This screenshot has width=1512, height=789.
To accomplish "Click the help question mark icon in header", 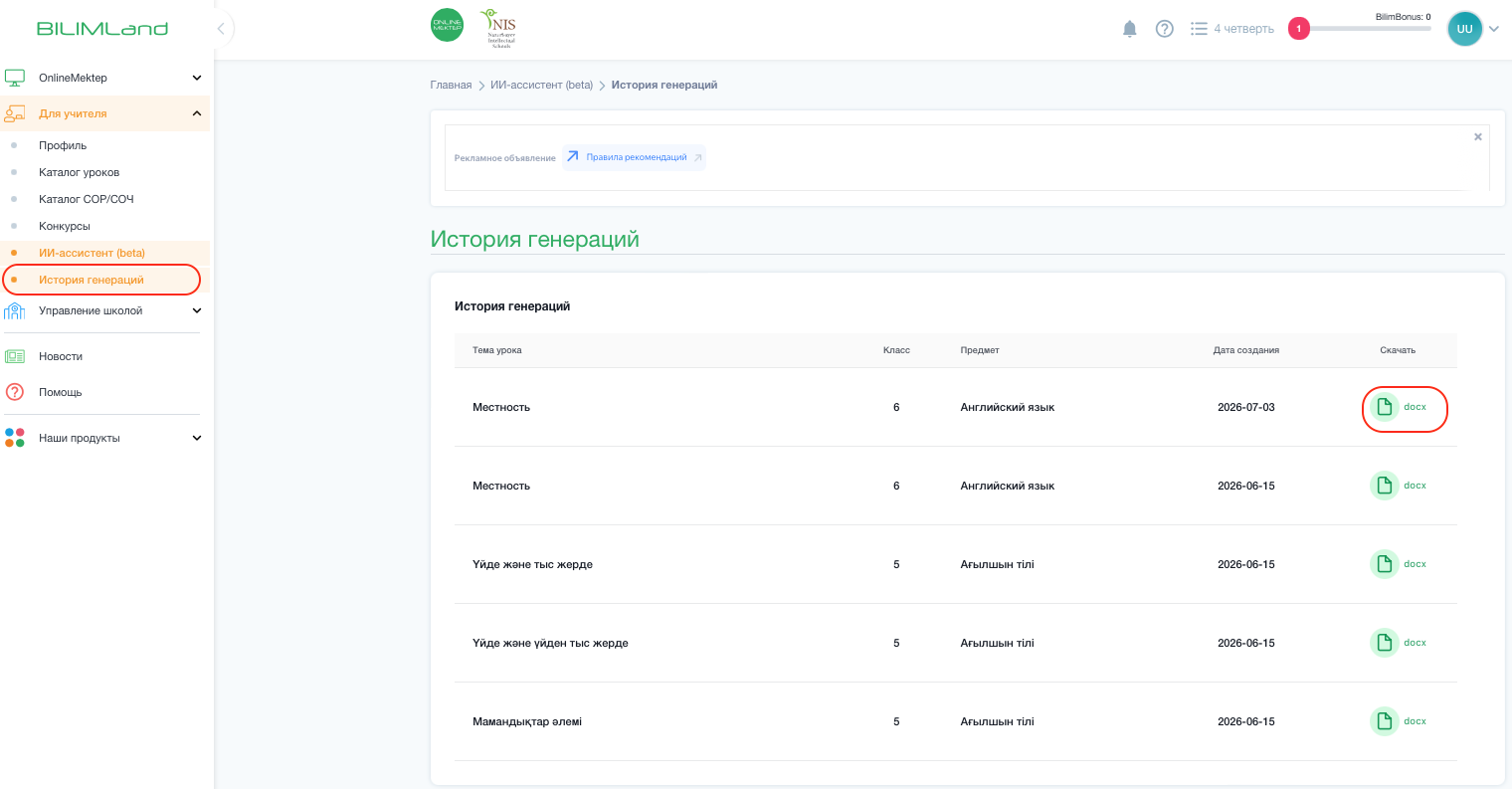I will [1164, 29].
